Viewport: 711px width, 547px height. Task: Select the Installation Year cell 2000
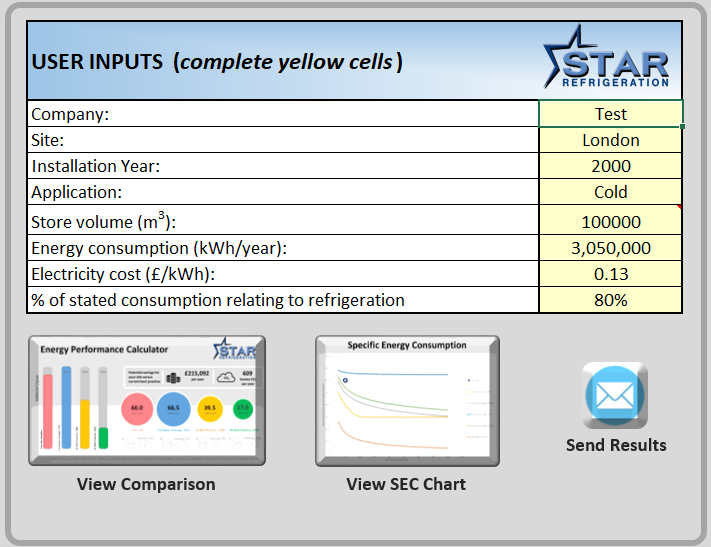coord(610,166)
